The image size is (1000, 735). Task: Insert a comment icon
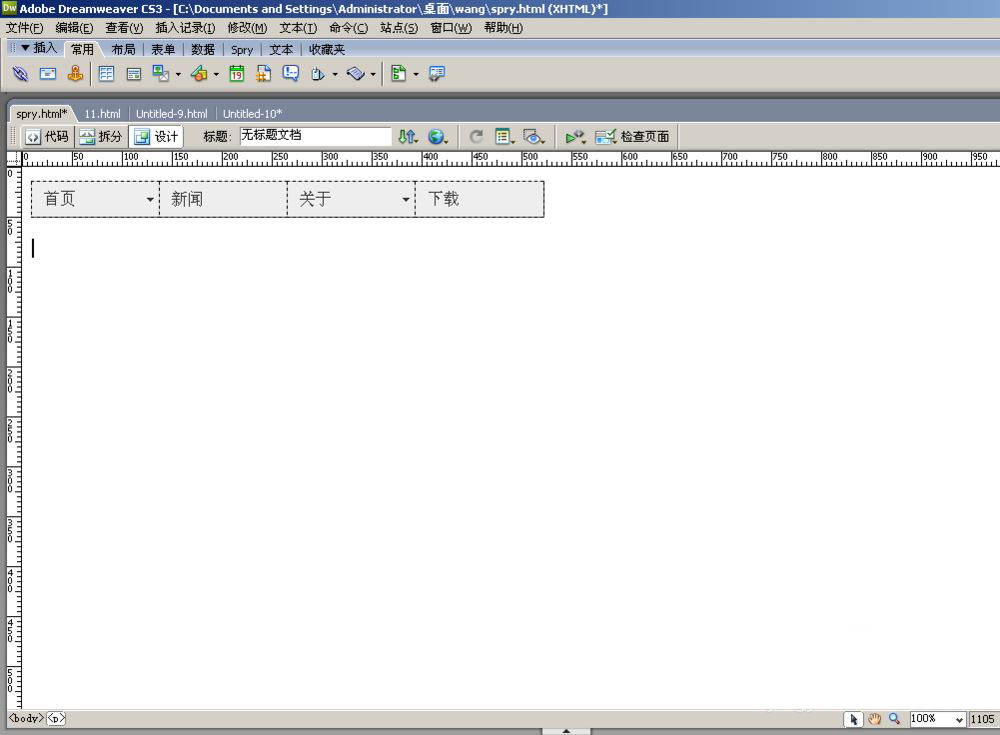pyautogui.click(x=291, y=74)
